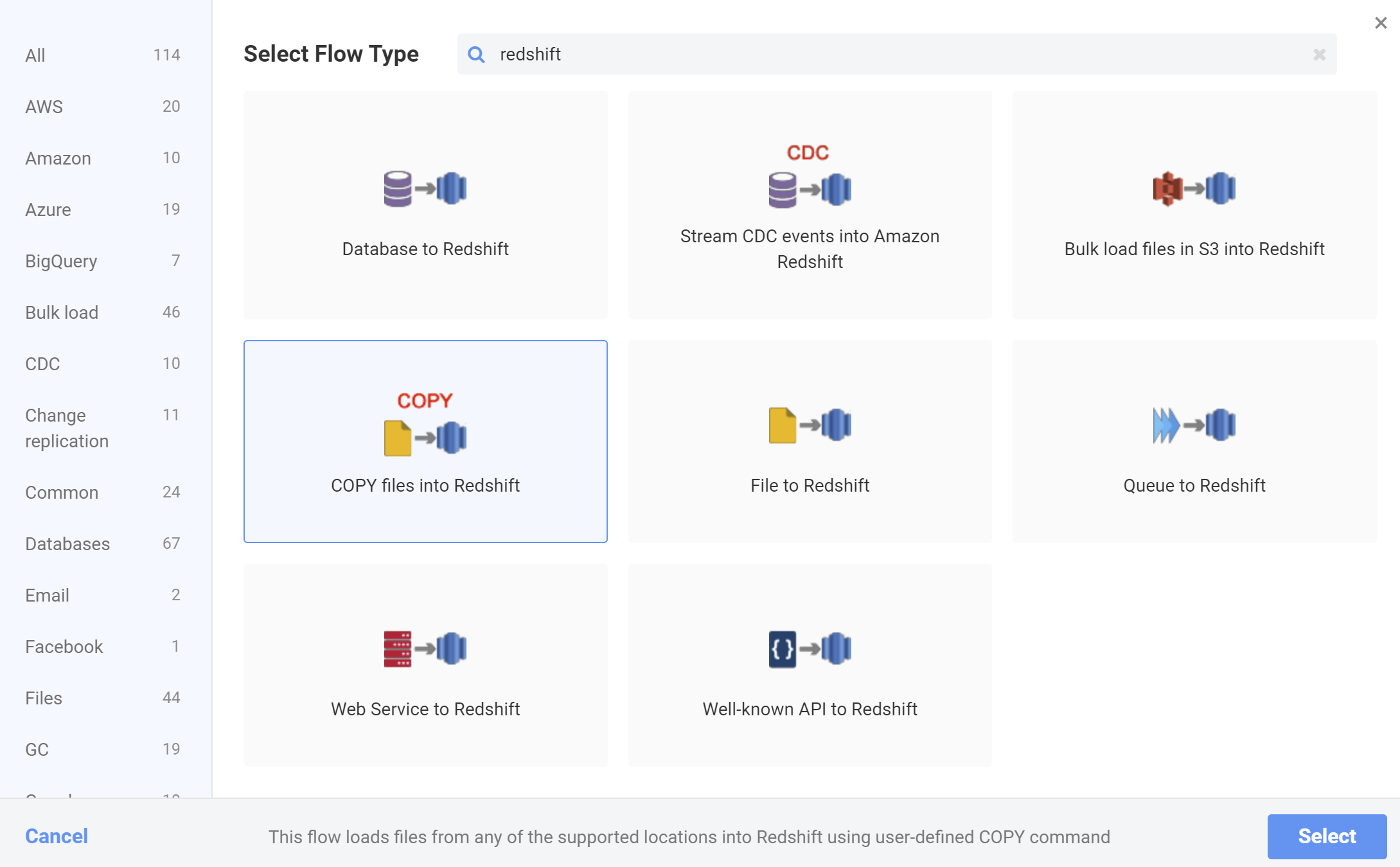Image resolution: width=1400 pixels, height=867 pixels.
Task: Select the Queue to Redshift flow icon
Action: (1194, 425)
